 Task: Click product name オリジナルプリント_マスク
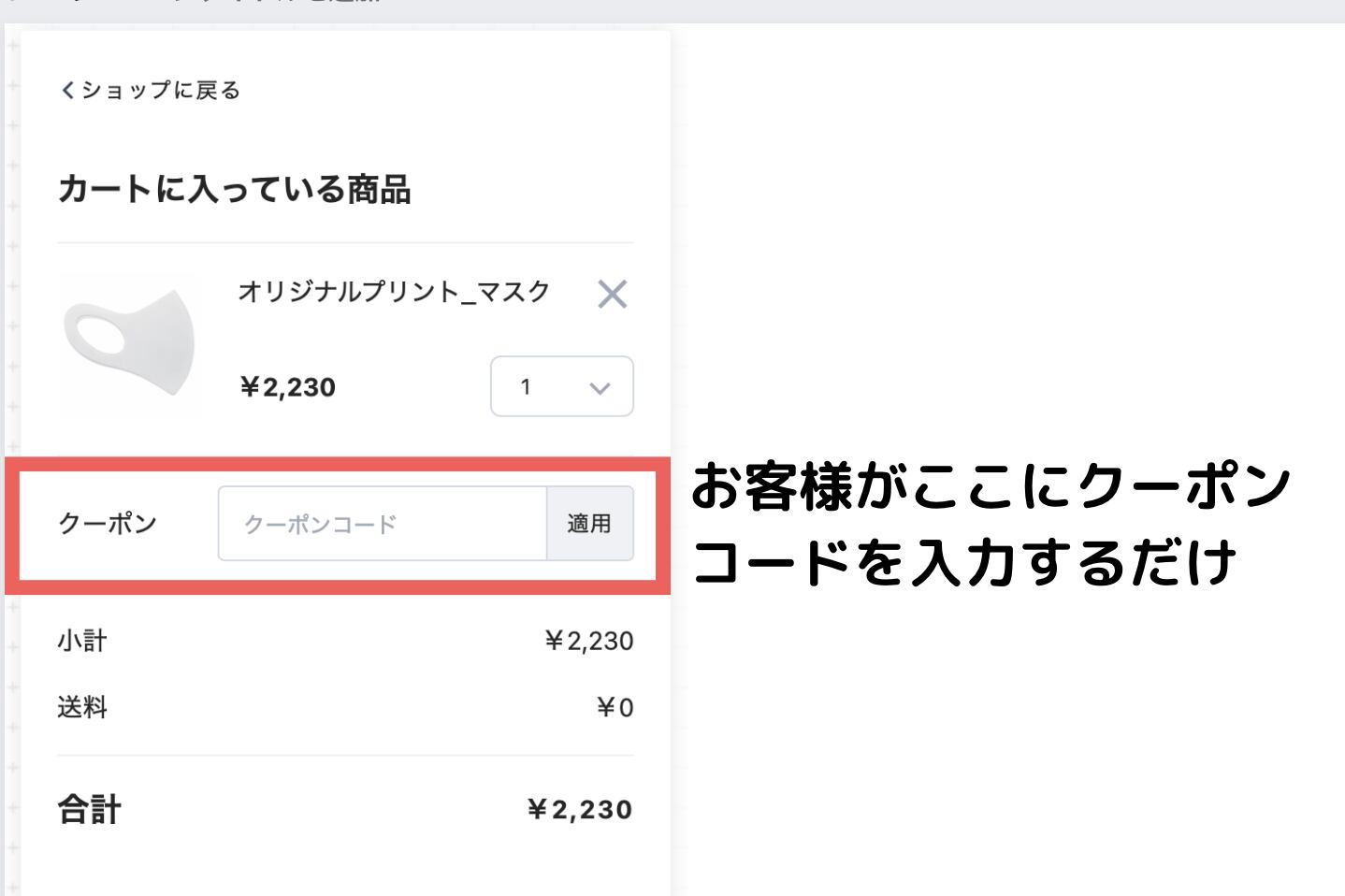[x=394, y=292]
